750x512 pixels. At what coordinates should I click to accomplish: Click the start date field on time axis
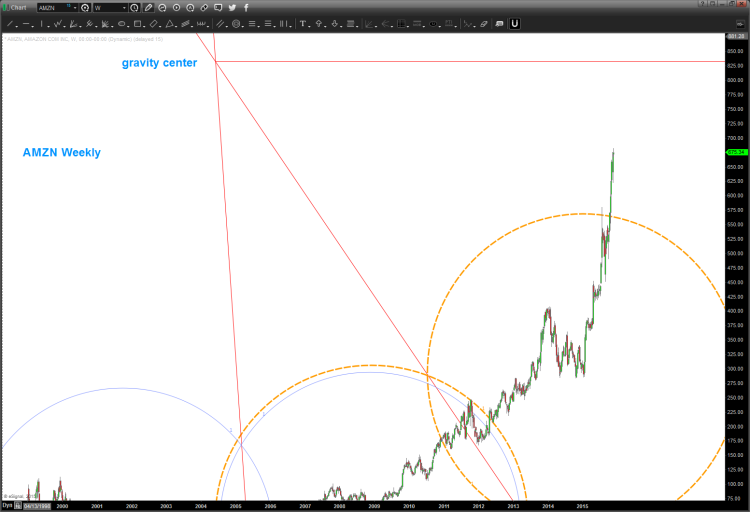tap(37, 506)
